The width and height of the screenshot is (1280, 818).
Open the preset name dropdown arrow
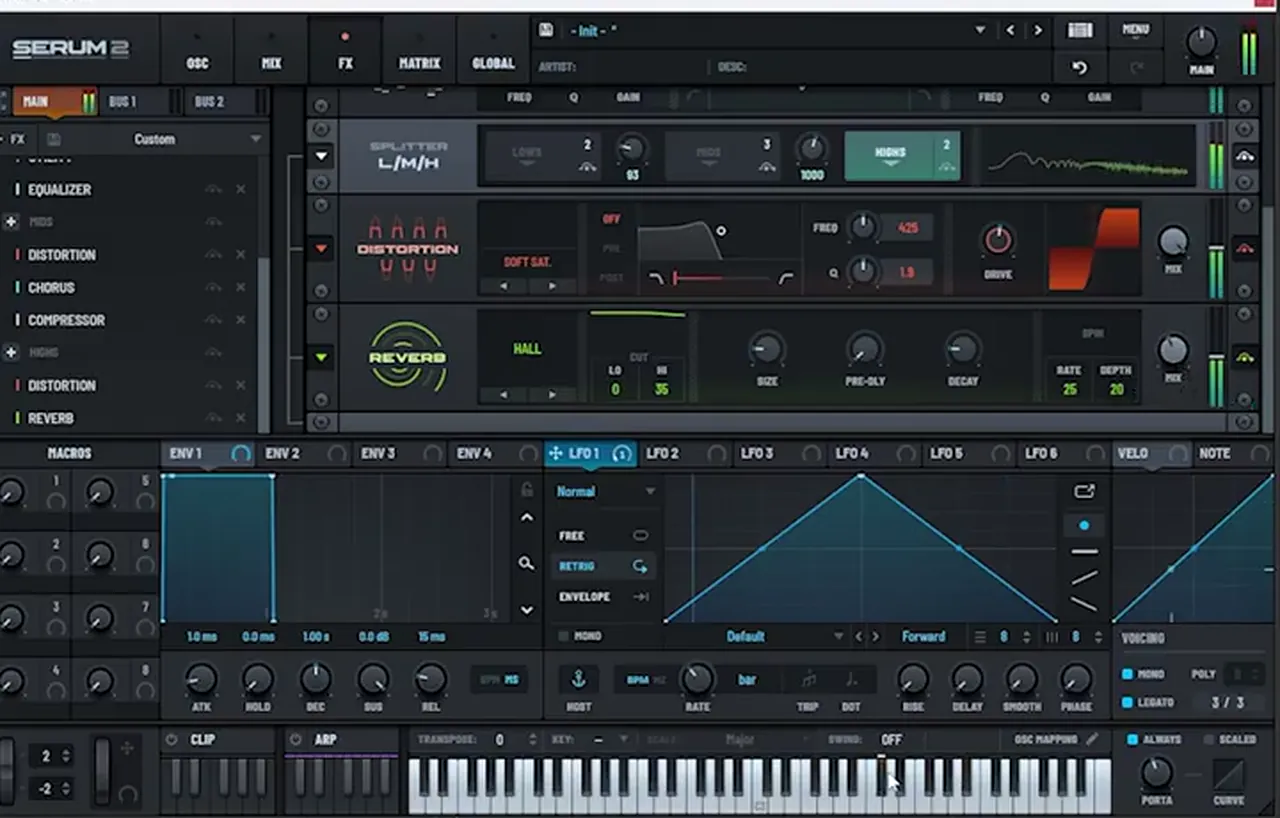click(980, 30)
